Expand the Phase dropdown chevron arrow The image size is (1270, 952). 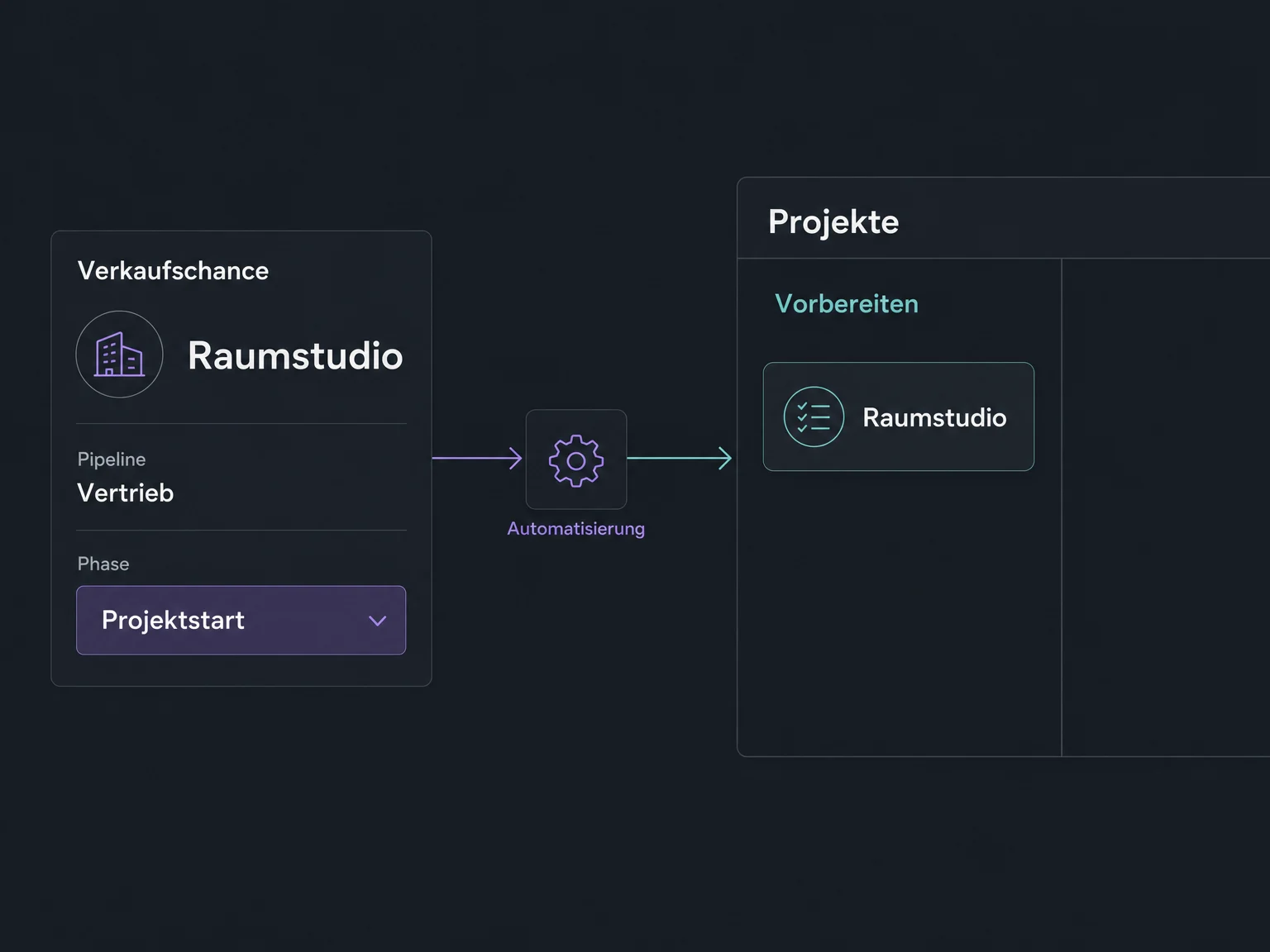click(x=378, y=621)
